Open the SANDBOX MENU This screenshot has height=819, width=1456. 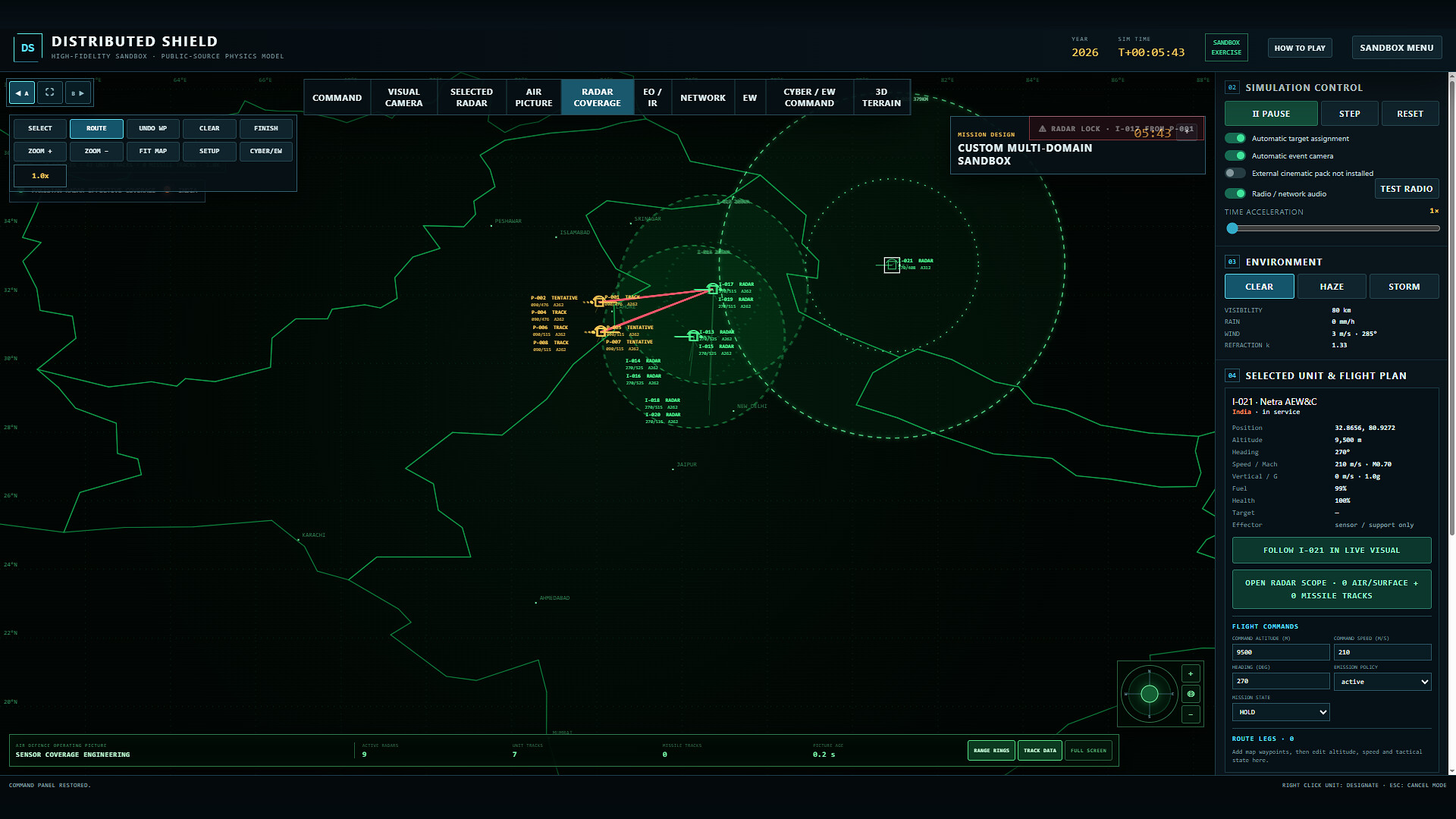(x=1396, y=48)
